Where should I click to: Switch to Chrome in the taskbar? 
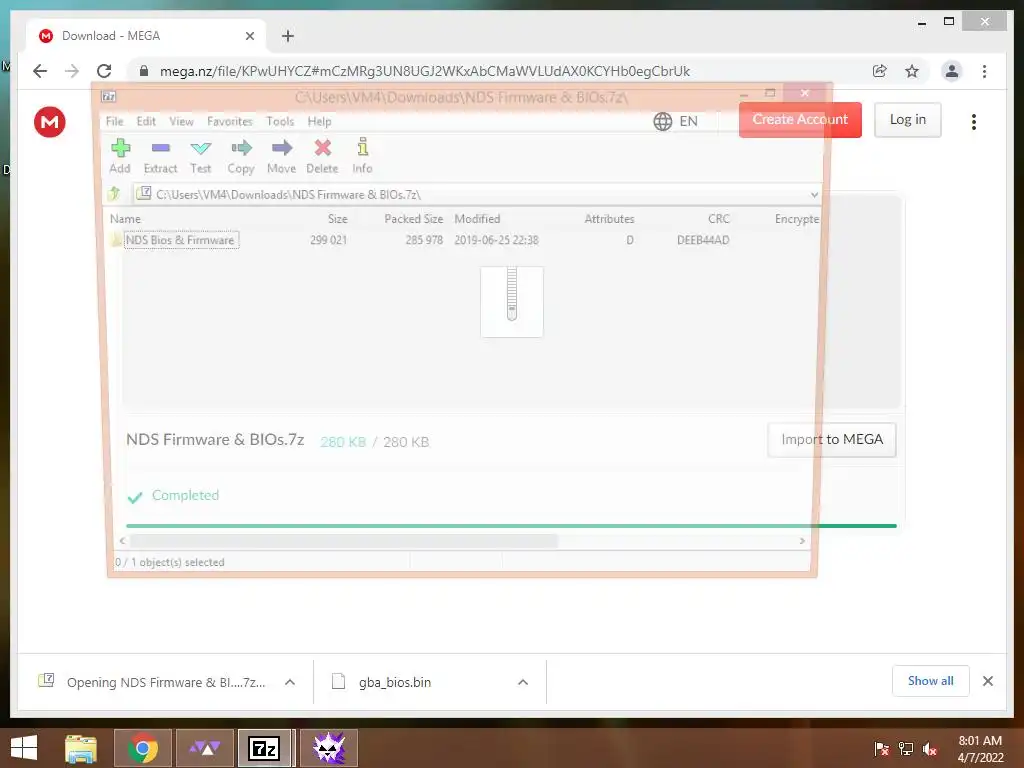click(x=143, y=748)
